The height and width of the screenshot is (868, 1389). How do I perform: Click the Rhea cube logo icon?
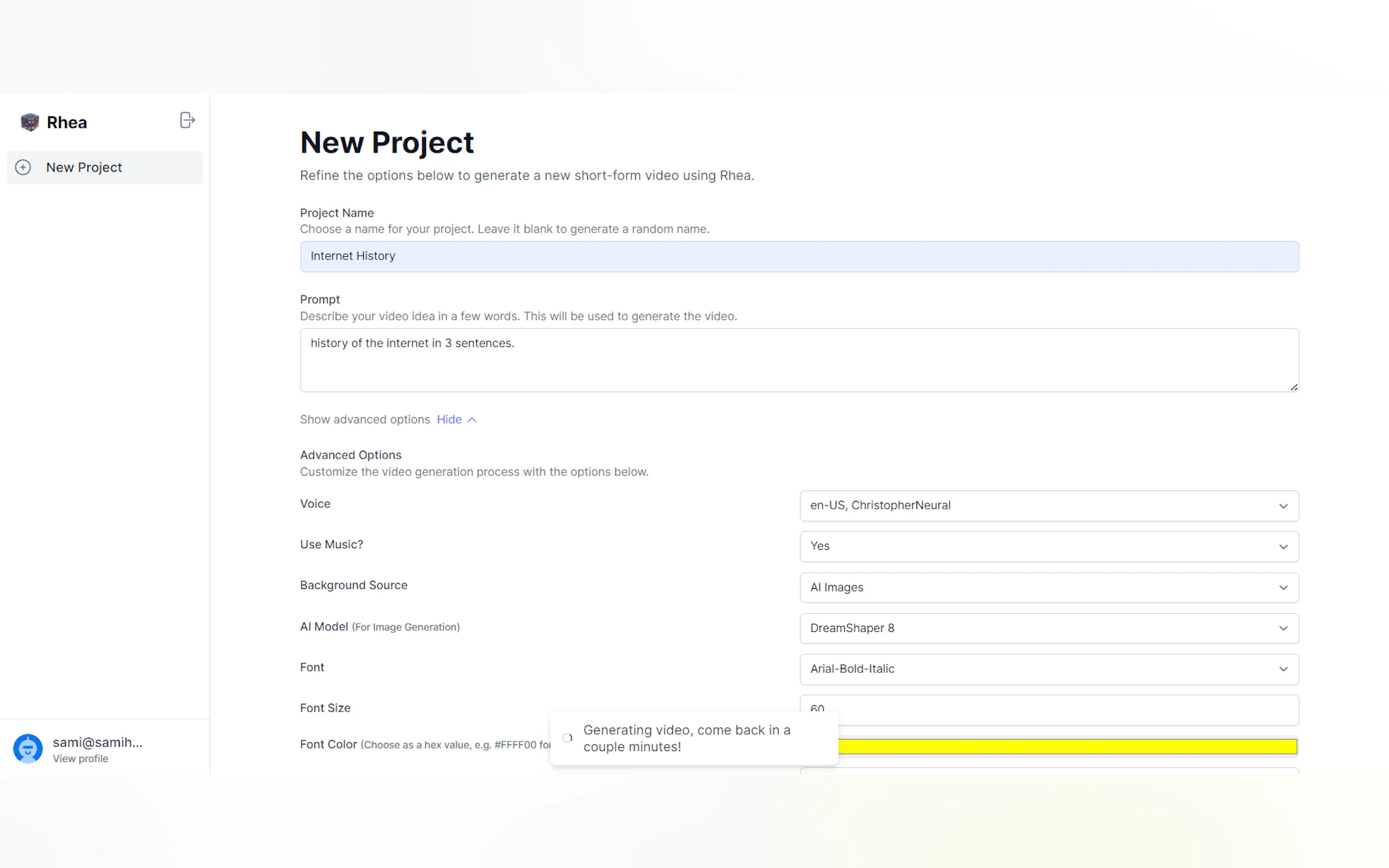click(30, 122)
